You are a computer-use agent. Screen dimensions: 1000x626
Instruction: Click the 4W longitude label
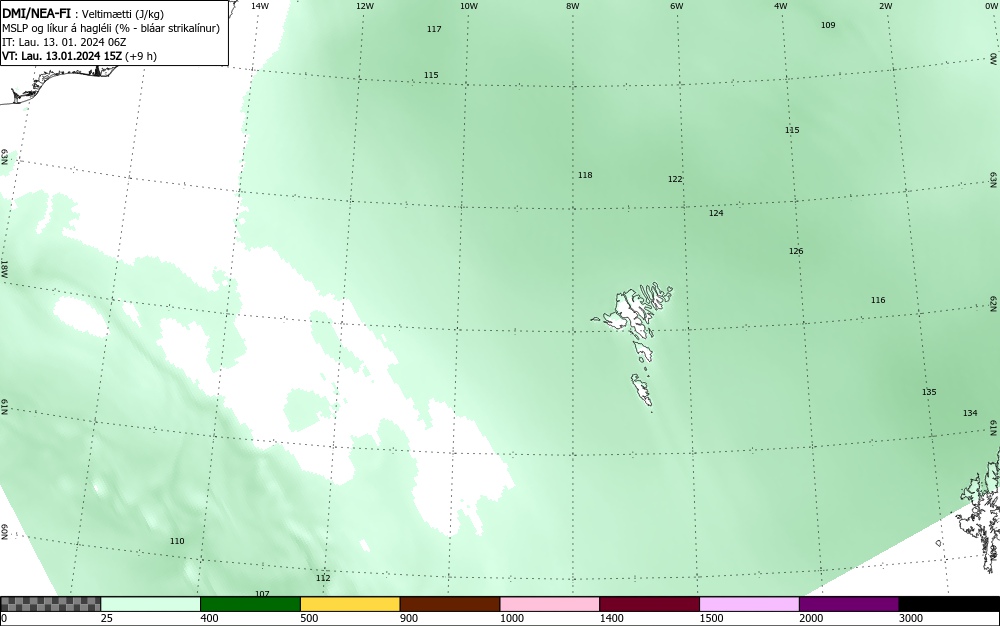pos(781,6)
